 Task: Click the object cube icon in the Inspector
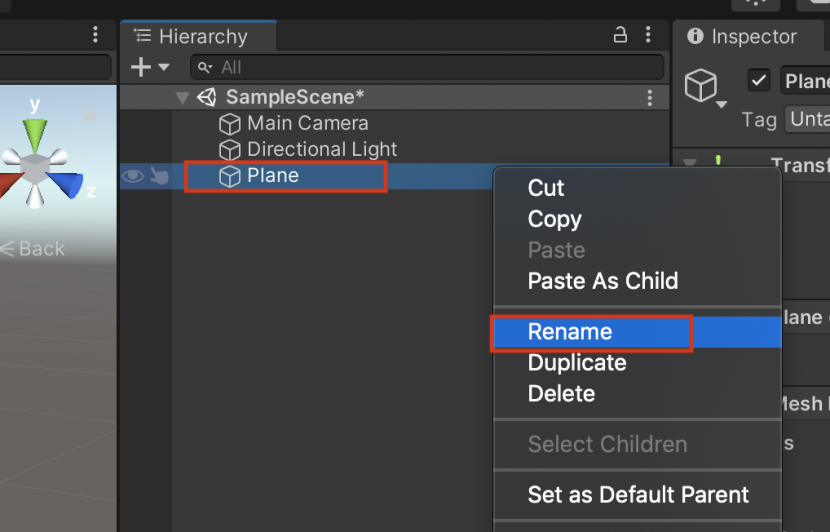701,85
